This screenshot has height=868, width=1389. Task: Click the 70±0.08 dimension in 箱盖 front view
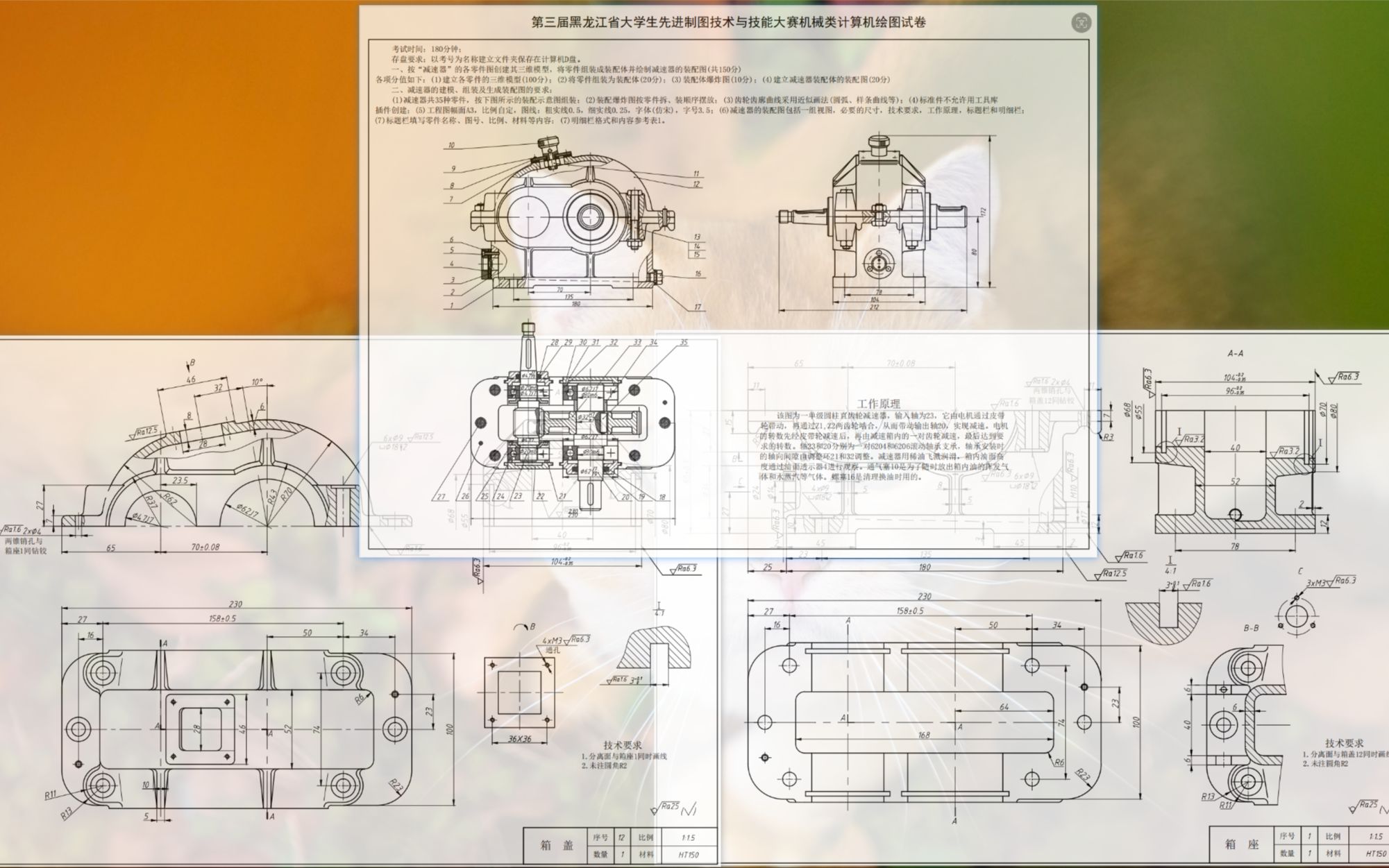pyautogui.click(x=205, y=547)
